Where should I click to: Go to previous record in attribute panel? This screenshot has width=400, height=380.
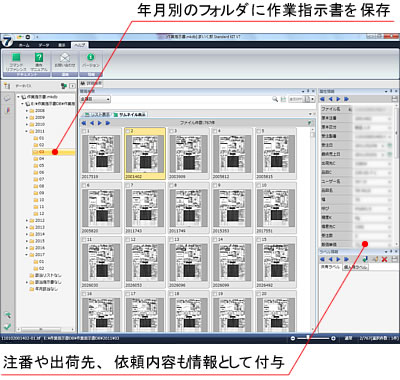pyautogui.click(x=330, y=99)
